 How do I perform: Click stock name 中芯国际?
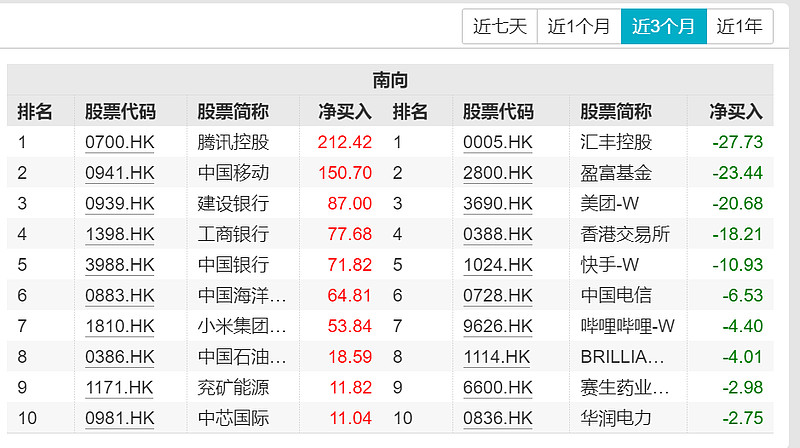233,418
